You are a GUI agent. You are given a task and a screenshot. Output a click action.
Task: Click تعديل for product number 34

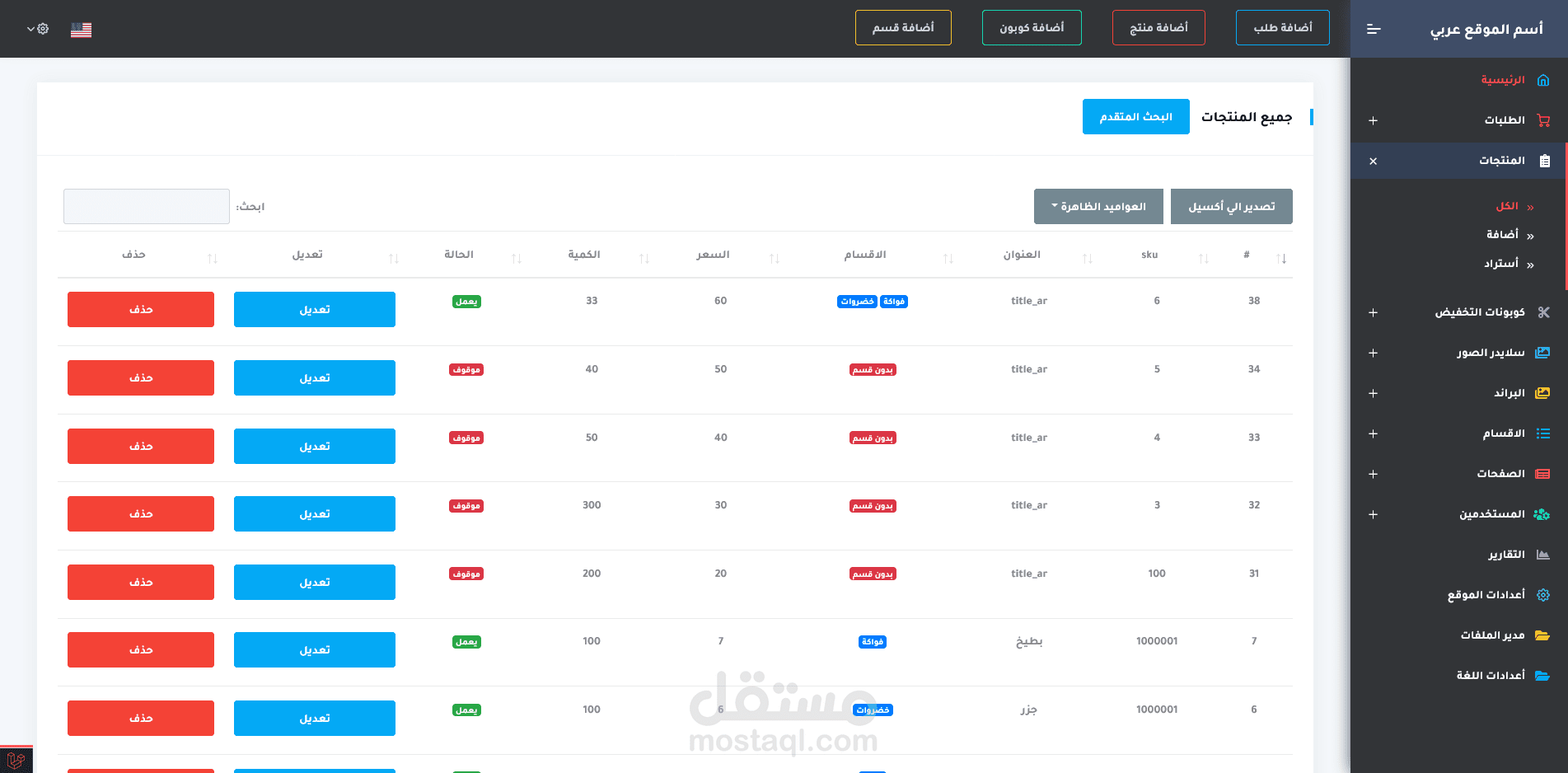click(x=315, y=378)
